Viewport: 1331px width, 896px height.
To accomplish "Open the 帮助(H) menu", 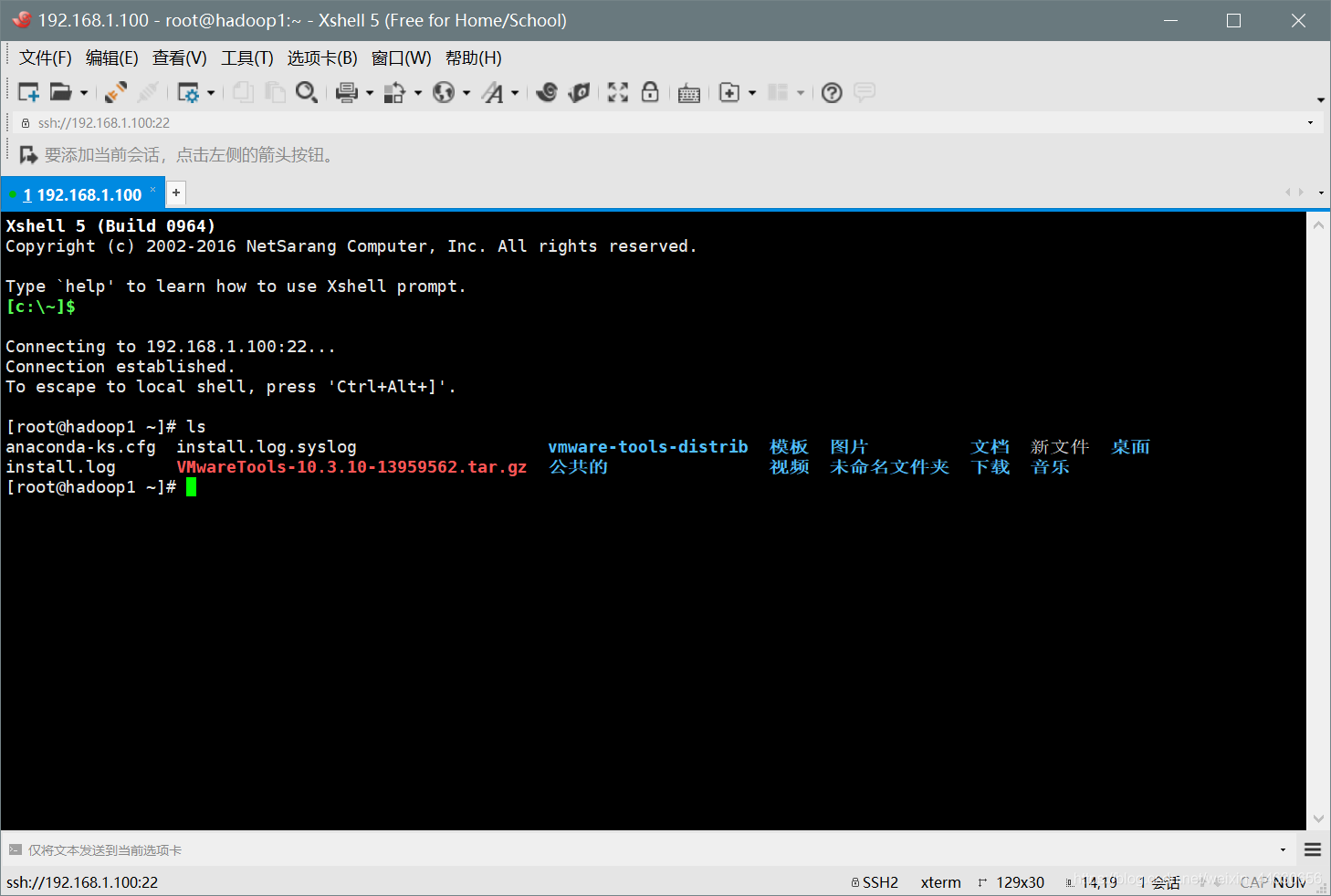I will (x=473, y=58).
